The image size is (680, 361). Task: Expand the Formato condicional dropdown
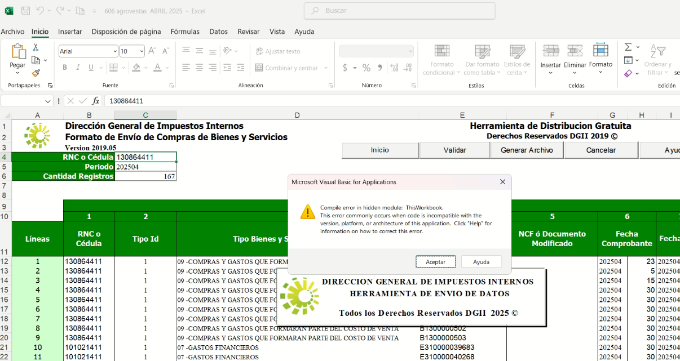[x=458, y=73]
